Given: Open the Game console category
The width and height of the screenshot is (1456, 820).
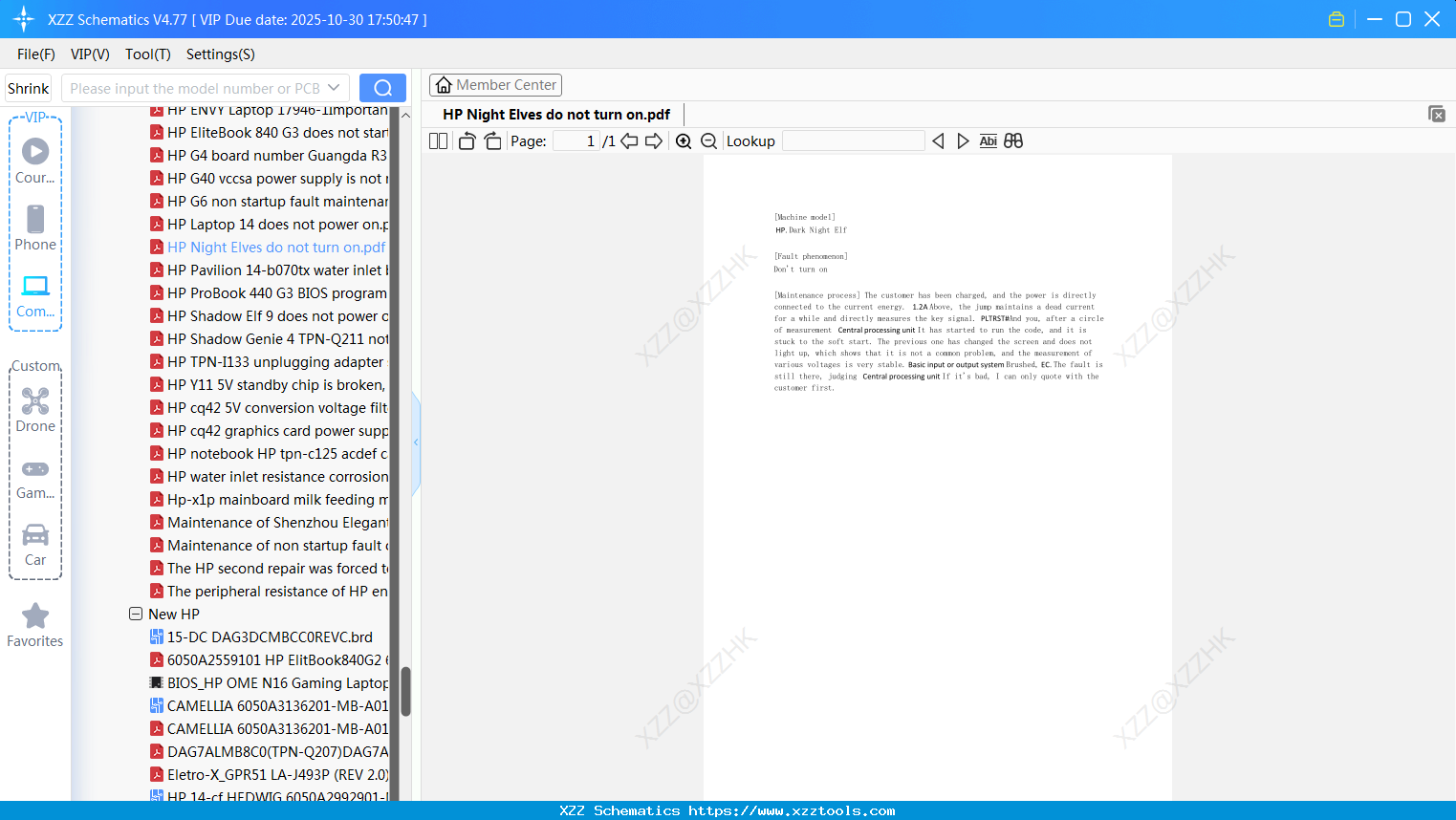Looking at the screenshot, I should pyautogui.click(x=35, y=478).
